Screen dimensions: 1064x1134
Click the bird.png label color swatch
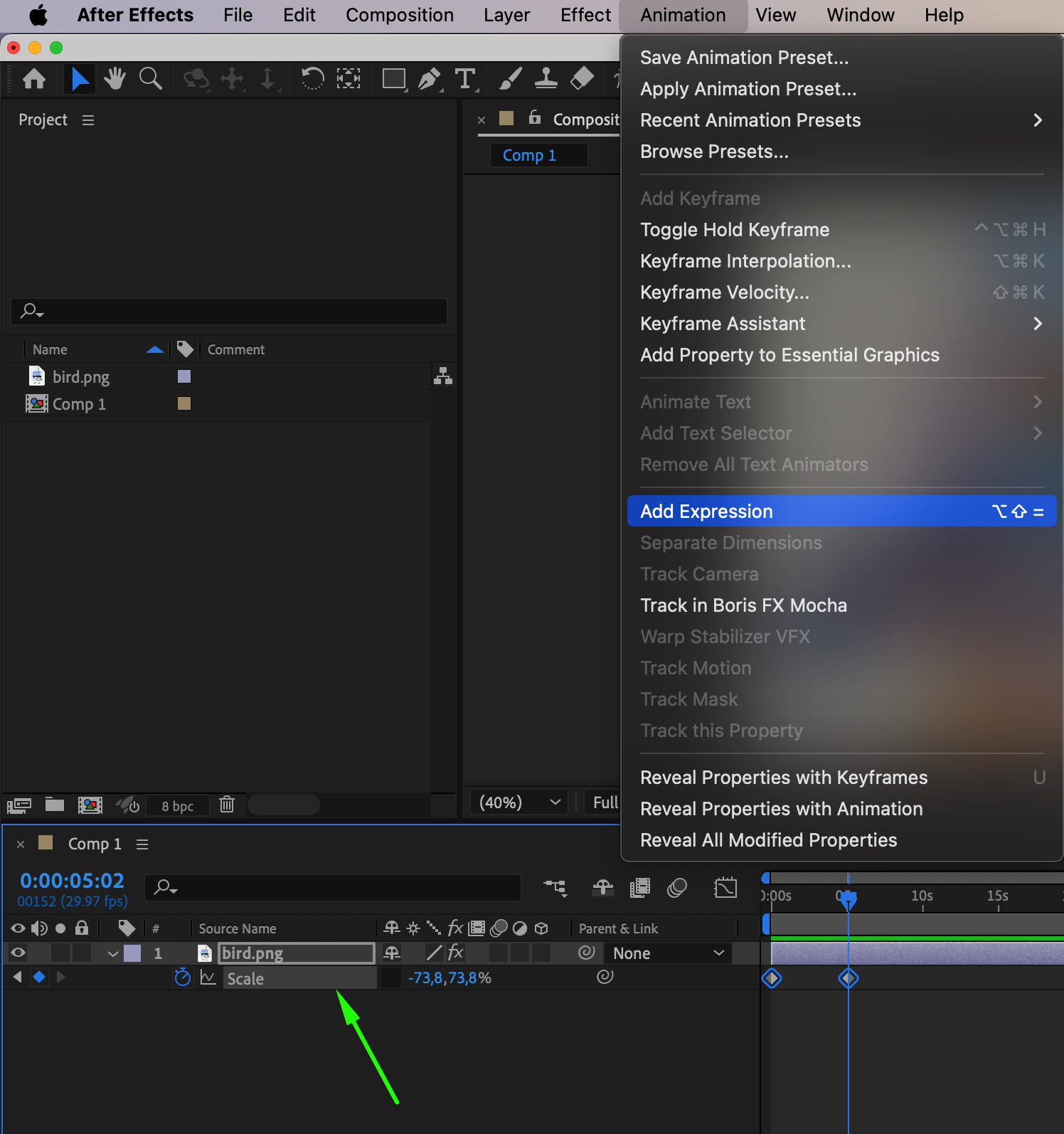tap(183, 376)
